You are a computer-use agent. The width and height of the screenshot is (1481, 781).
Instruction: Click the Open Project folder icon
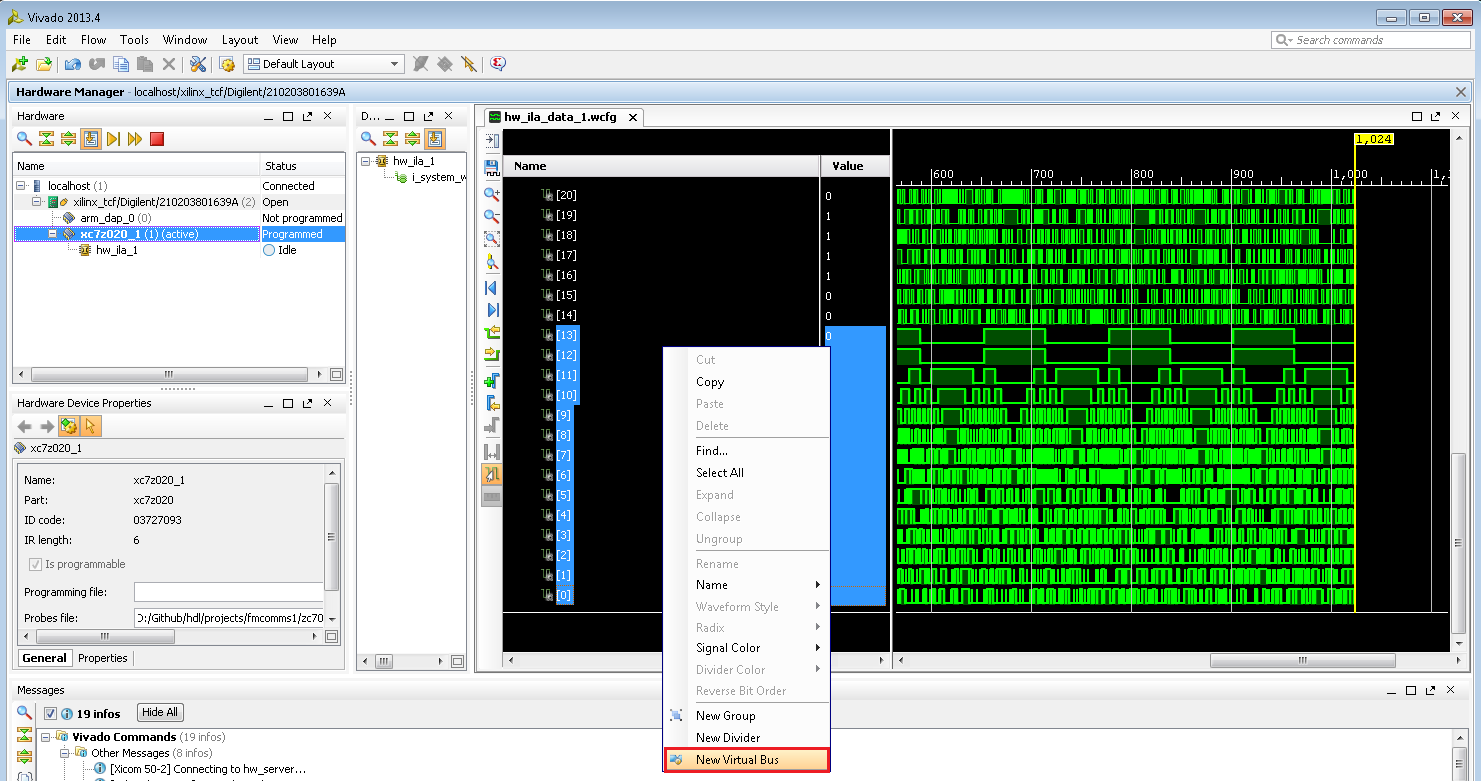(x=43, y=64)
